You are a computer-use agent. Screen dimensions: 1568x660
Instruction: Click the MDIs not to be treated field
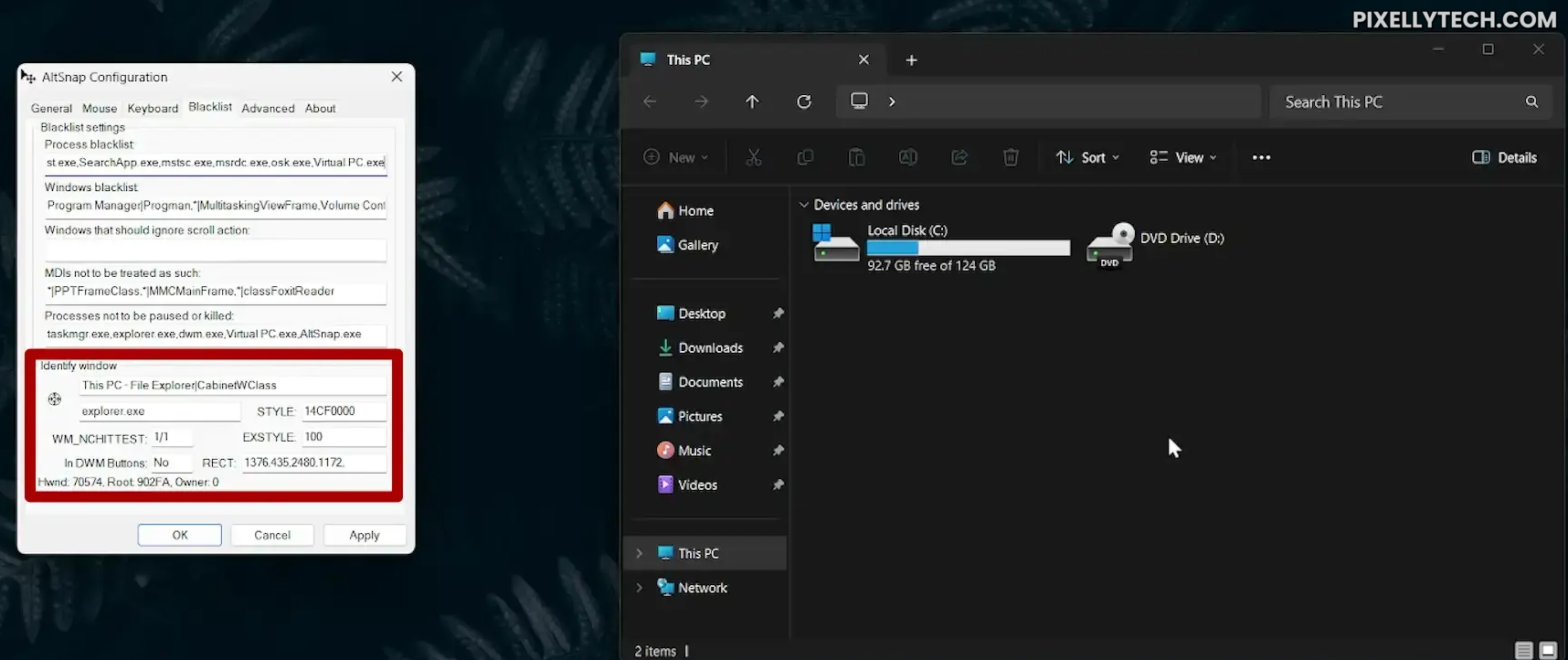coord(216,292)
